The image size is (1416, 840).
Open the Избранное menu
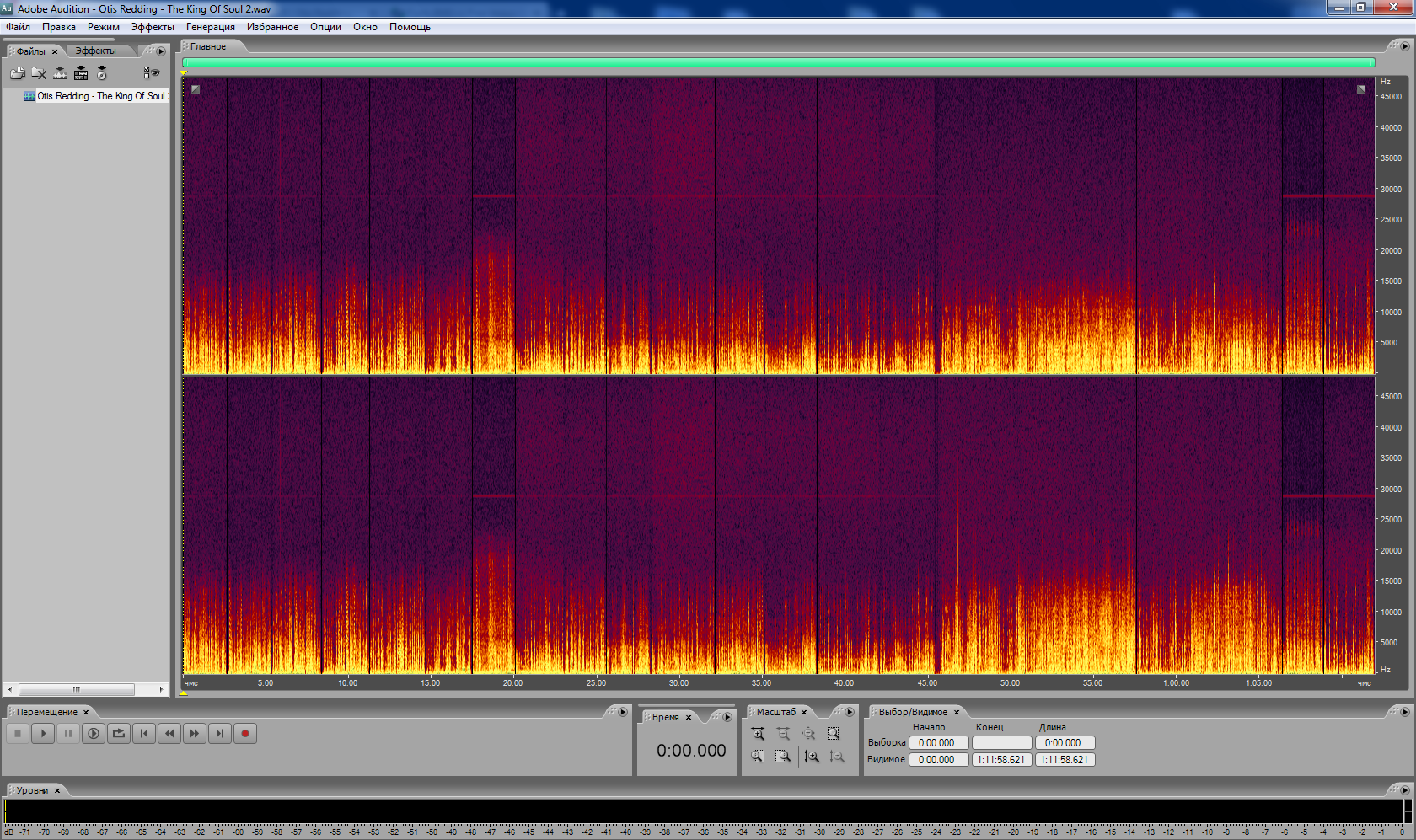272,27
